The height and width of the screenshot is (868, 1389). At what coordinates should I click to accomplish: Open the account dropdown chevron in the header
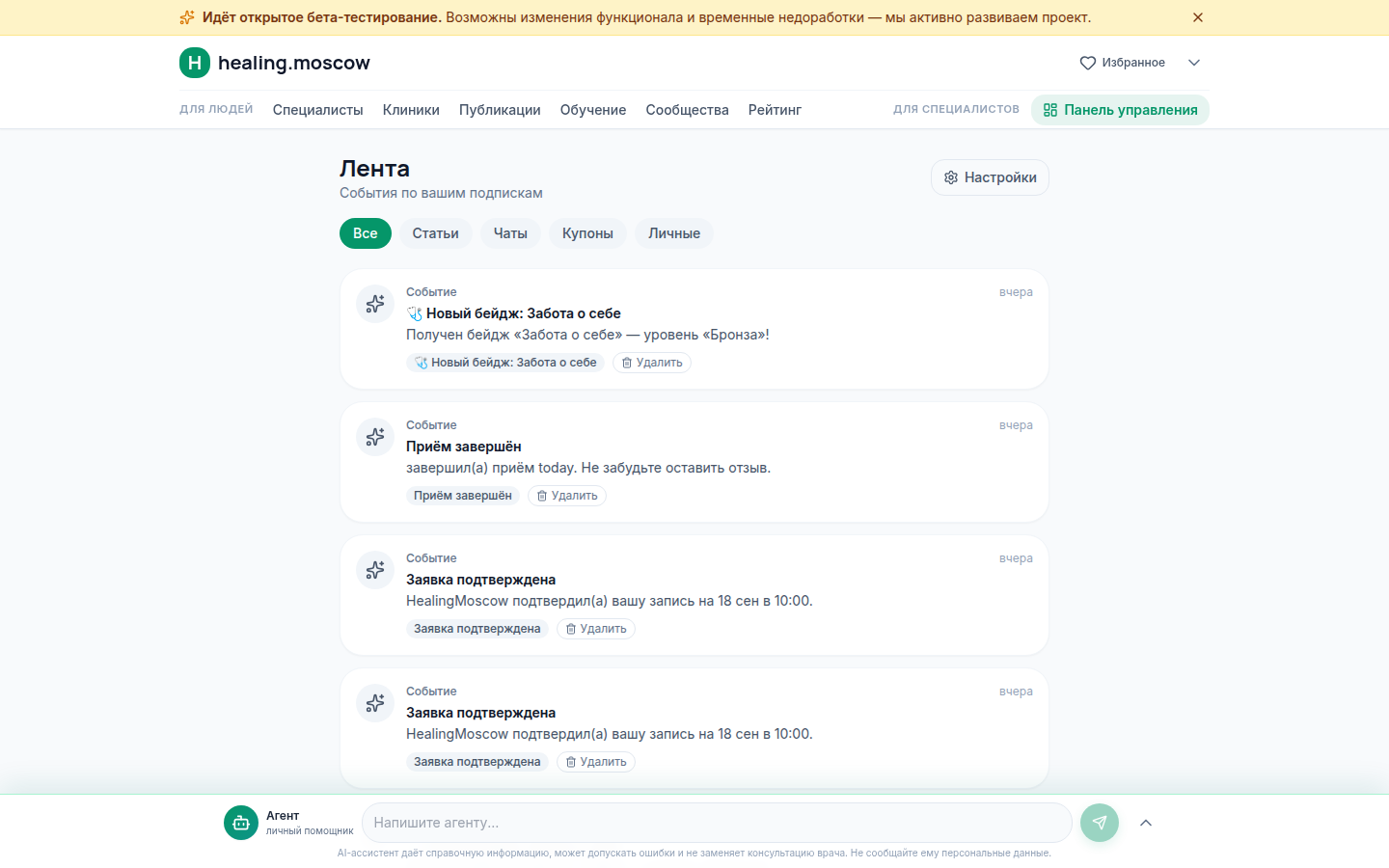(x=1194, y=63)
